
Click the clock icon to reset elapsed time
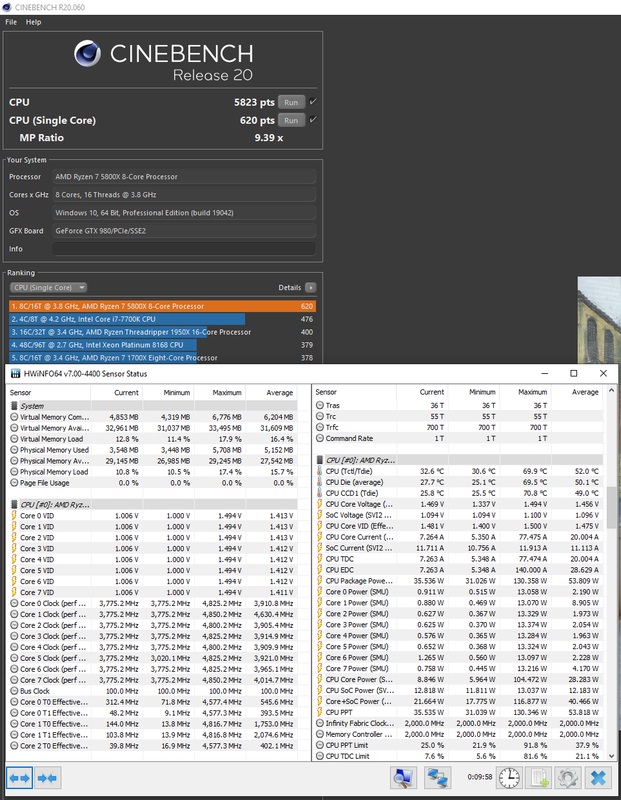[x=509, y=778]
